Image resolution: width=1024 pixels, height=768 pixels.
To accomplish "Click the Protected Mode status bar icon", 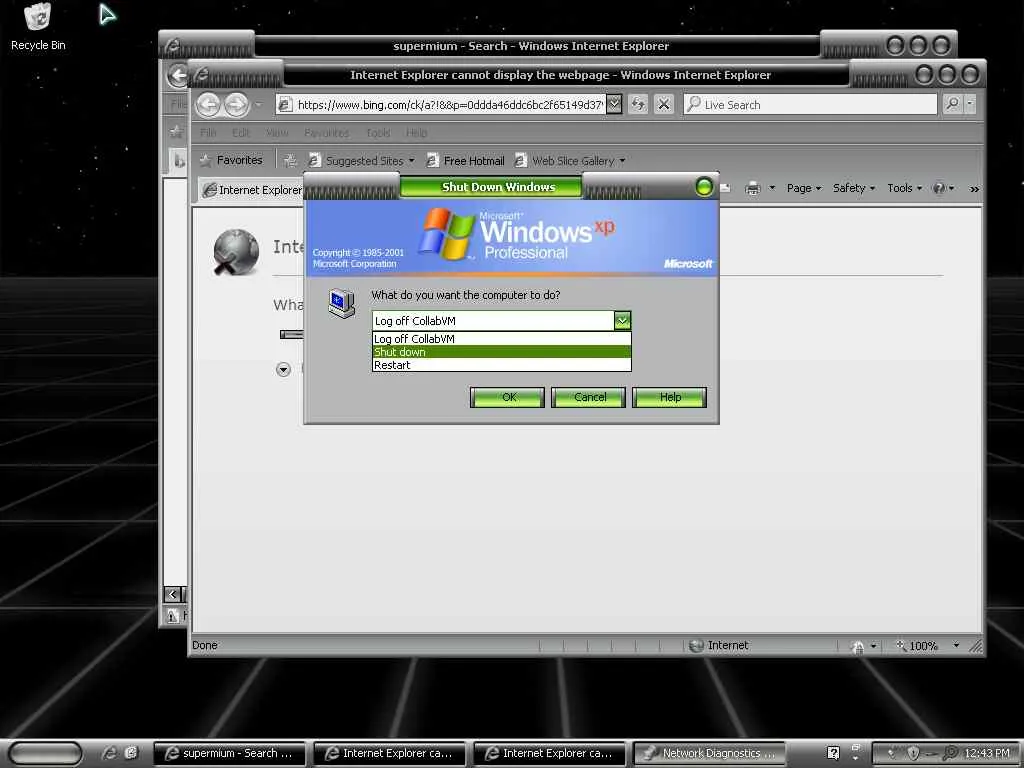I will [858, 646].
